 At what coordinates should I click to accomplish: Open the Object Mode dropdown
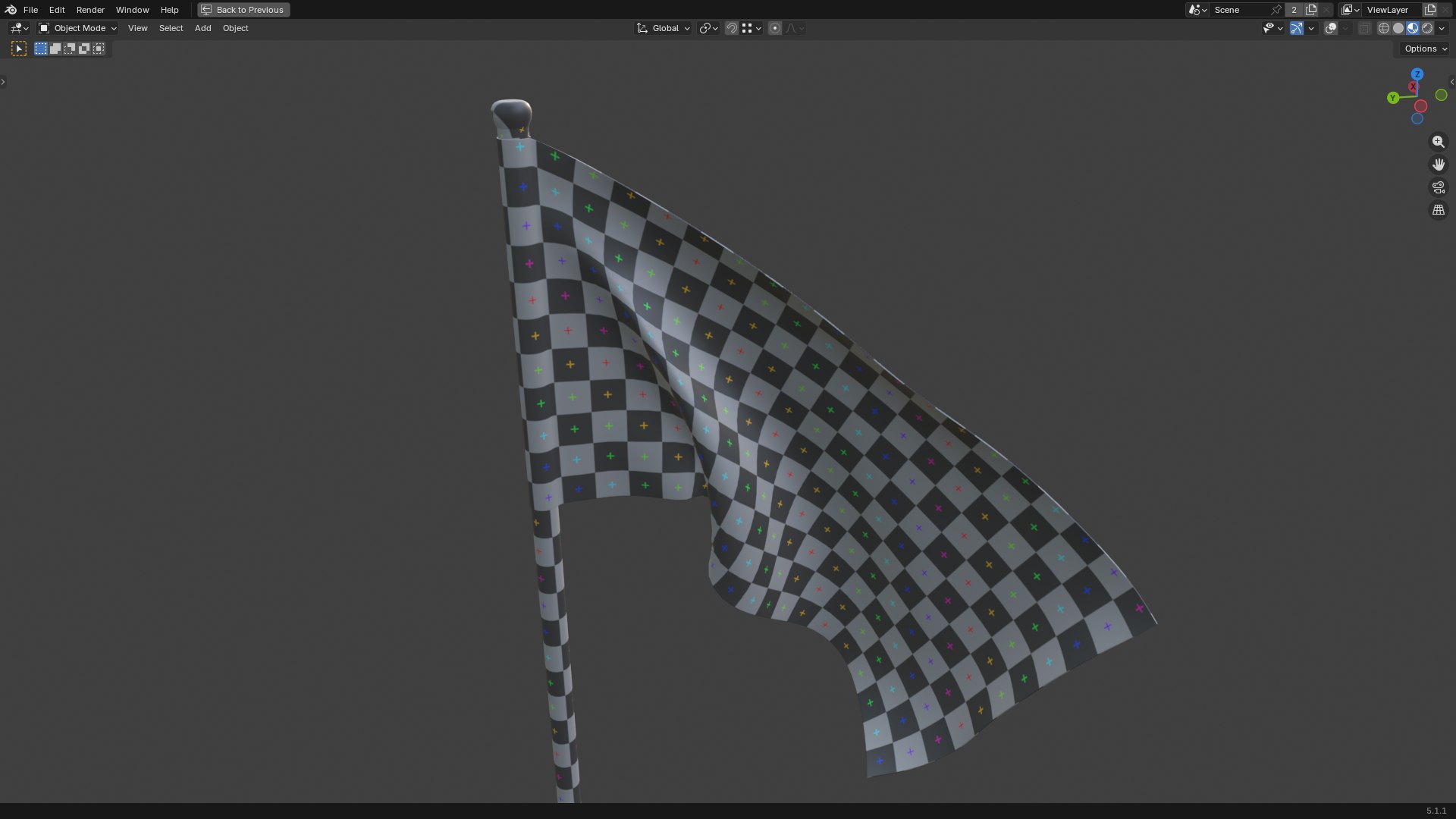click(77, 28)
